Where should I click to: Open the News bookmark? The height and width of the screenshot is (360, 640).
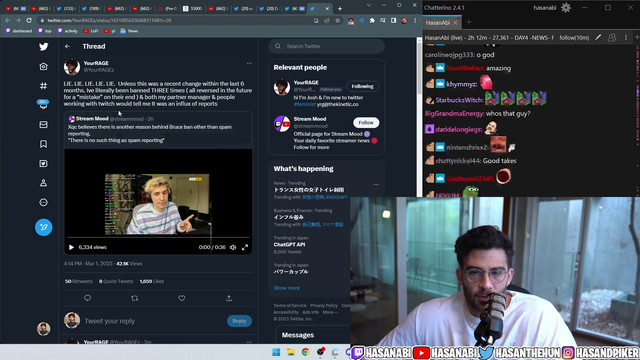tap(129, 31)
